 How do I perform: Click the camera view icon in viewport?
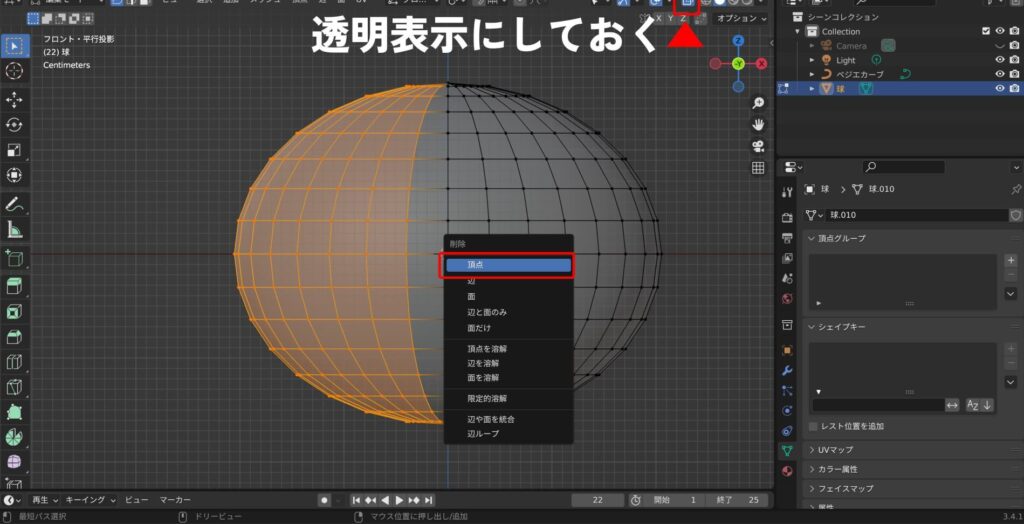758,146
